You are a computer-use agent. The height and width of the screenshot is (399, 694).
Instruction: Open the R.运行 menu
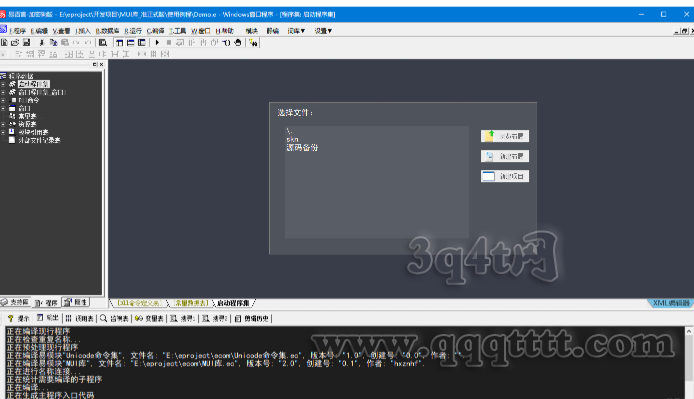[133, 31]
